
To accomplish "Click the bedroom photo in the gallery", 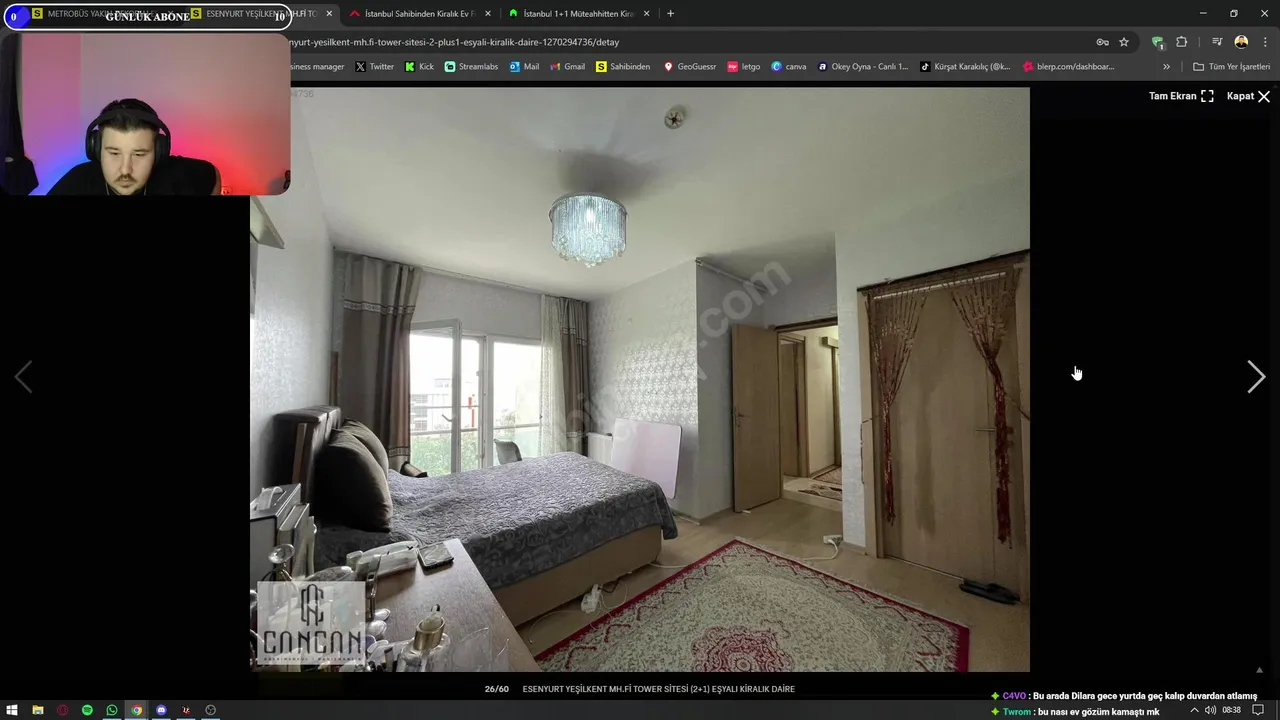I will click(x=640, y=379).
